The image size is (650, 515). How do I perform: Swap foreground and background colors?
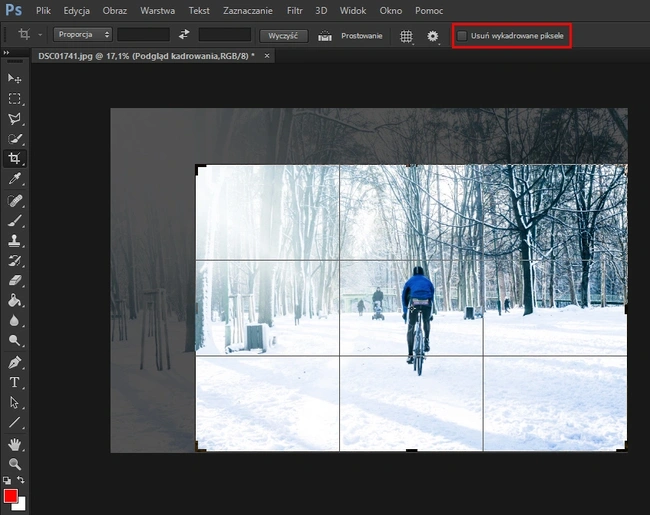[21, 480]
